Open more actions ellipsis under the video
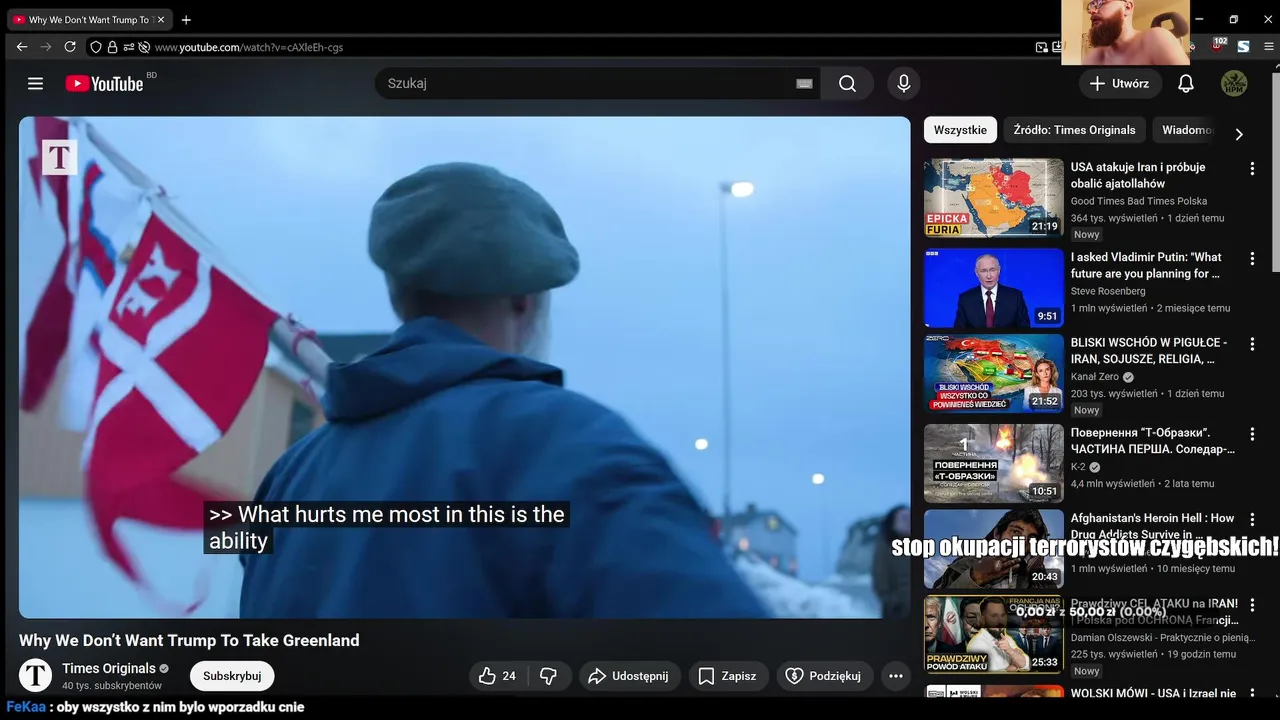Viewport: 1280px width, 720px height. tap(895, 676)
